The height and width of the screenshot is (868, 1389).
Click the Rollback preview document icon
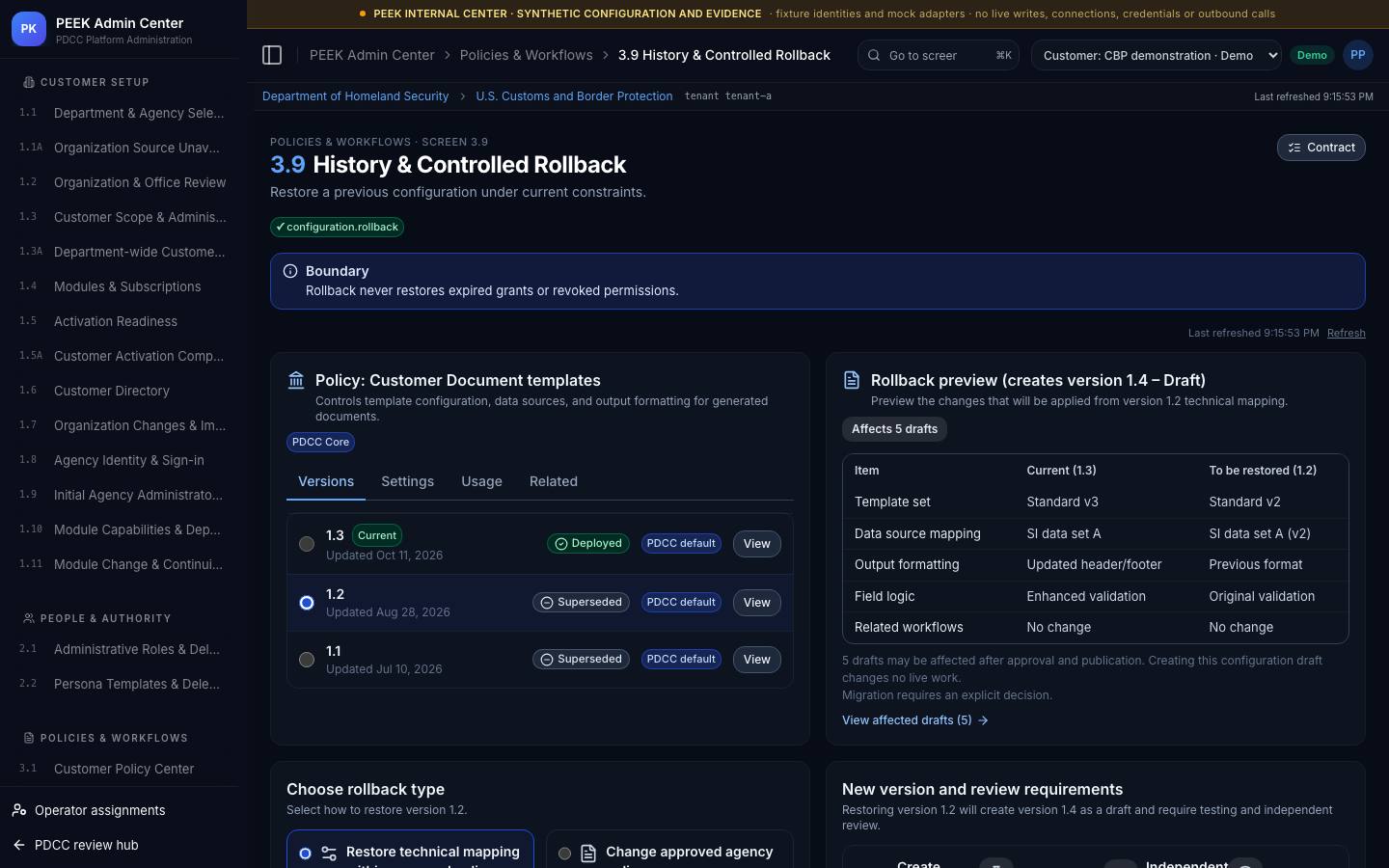[852, 380]
